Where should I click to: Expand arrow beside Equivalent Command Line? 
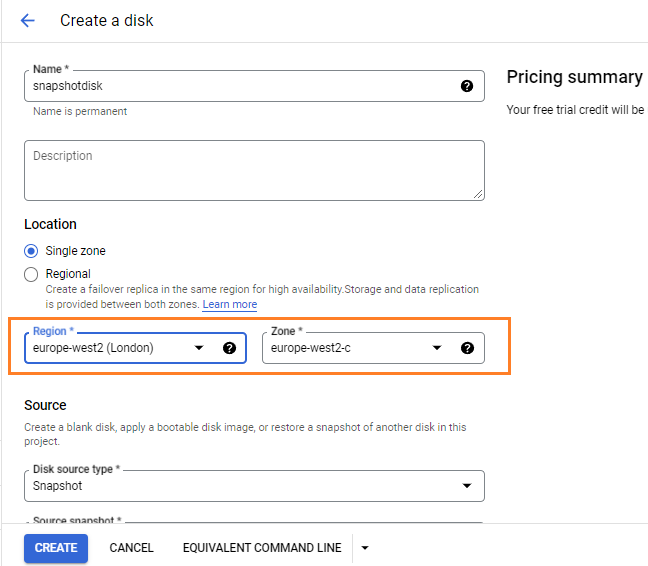point(365,548)
